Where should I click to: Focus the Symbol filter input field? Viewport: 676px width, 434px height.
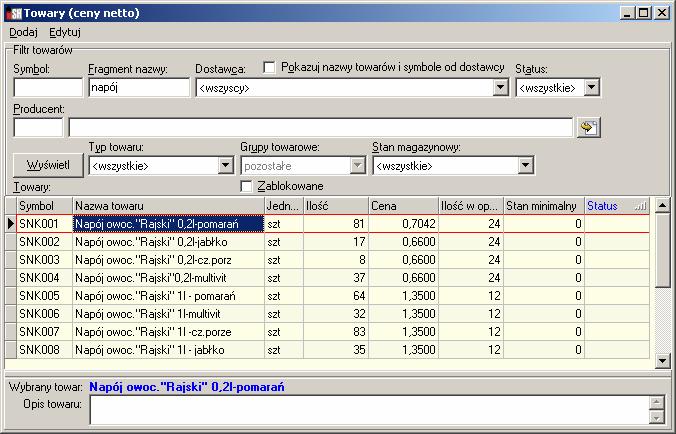point(48,88)
